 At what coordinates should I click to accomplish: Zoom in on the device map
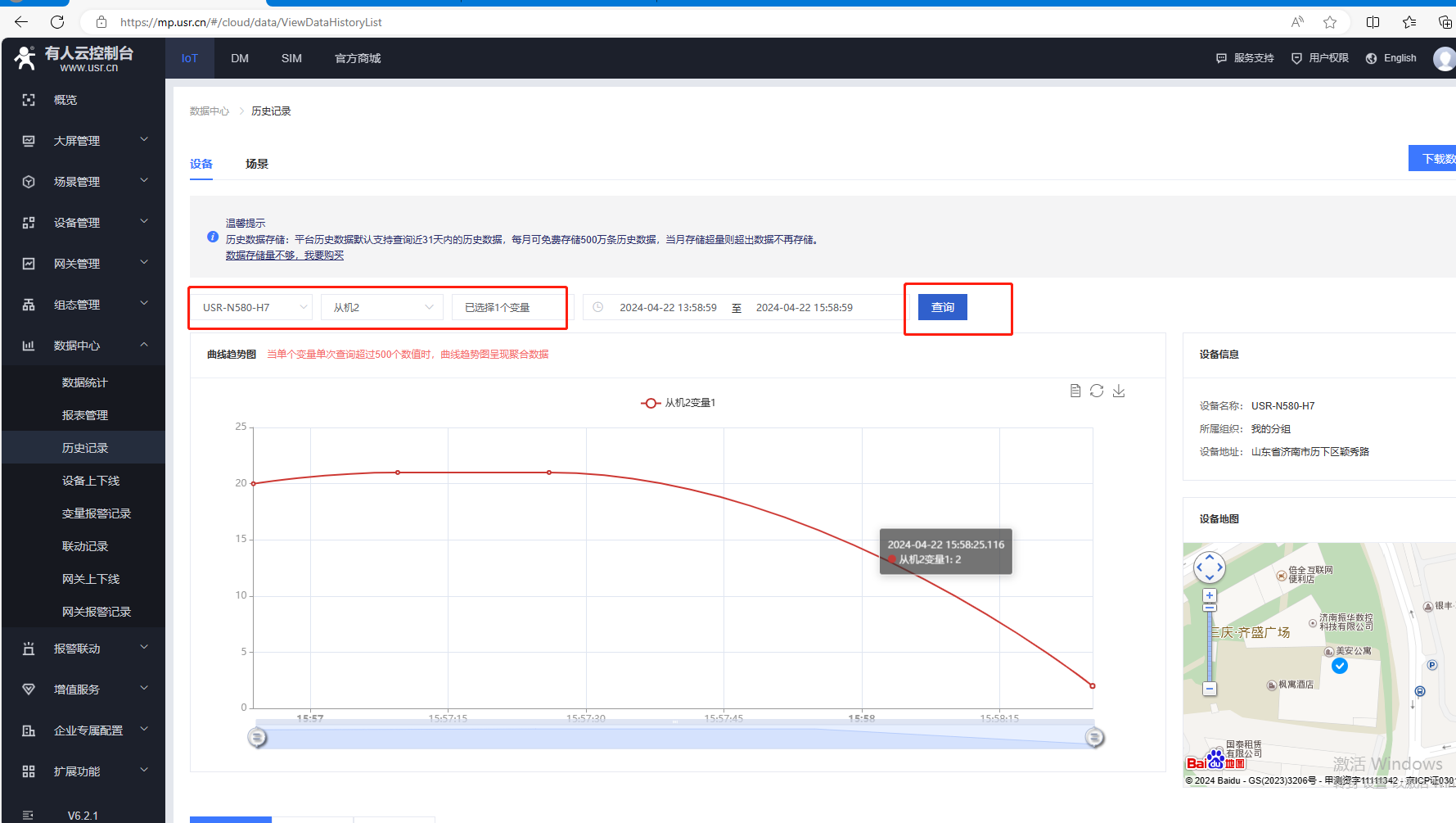click(x=1210, y=595)
